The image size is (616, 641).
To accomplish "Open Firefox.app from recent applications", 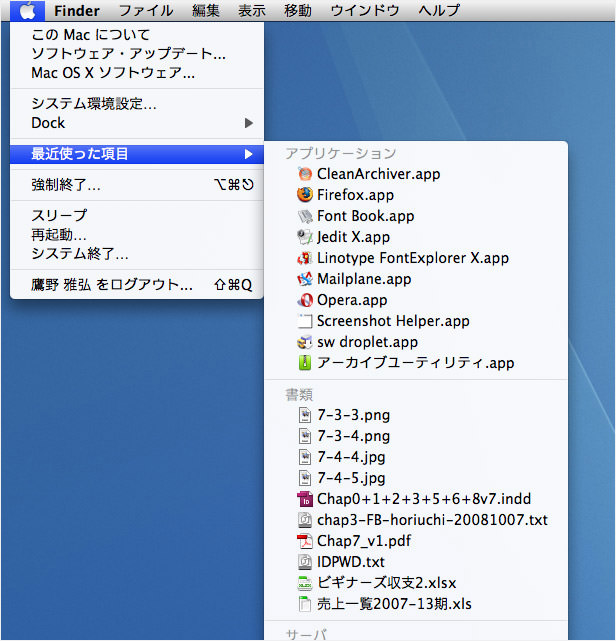I will 416,195.
